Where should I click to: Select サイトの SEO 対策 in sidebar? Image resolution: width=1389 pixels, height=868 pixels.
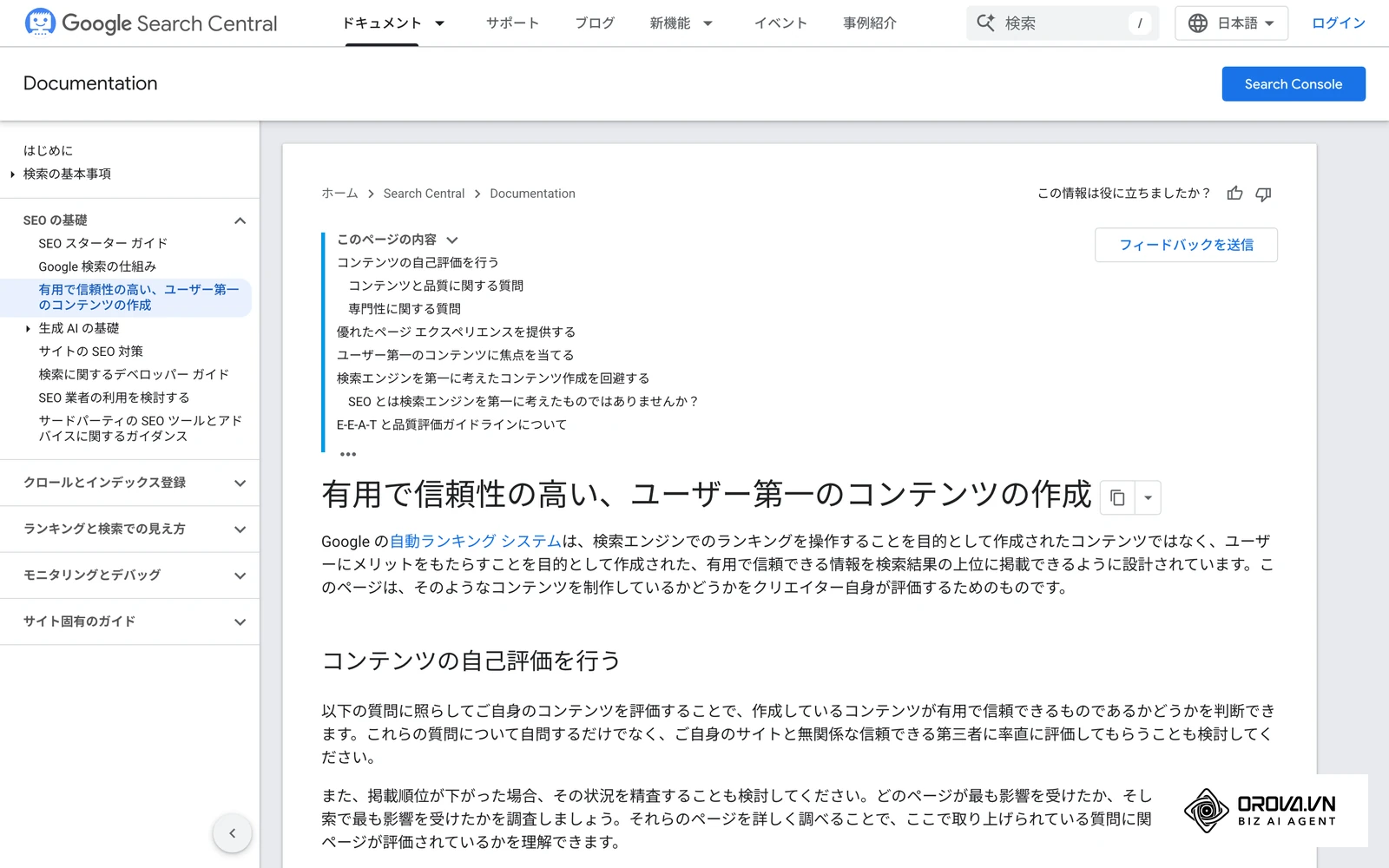click(x=91, y=352)
